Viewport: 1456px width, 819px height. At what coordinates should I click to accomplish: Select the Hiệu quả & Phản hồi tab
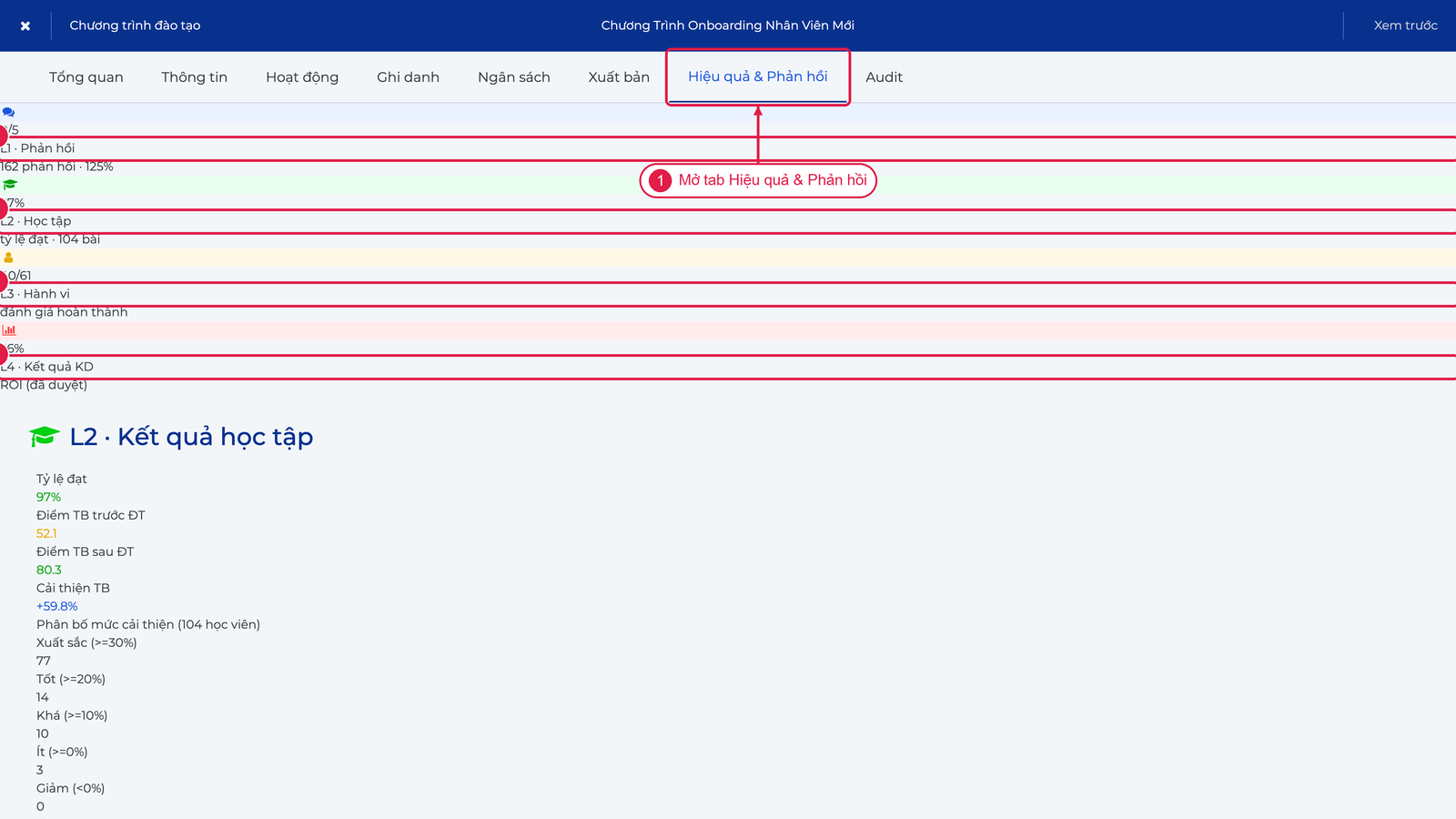[x=758, y=77]
